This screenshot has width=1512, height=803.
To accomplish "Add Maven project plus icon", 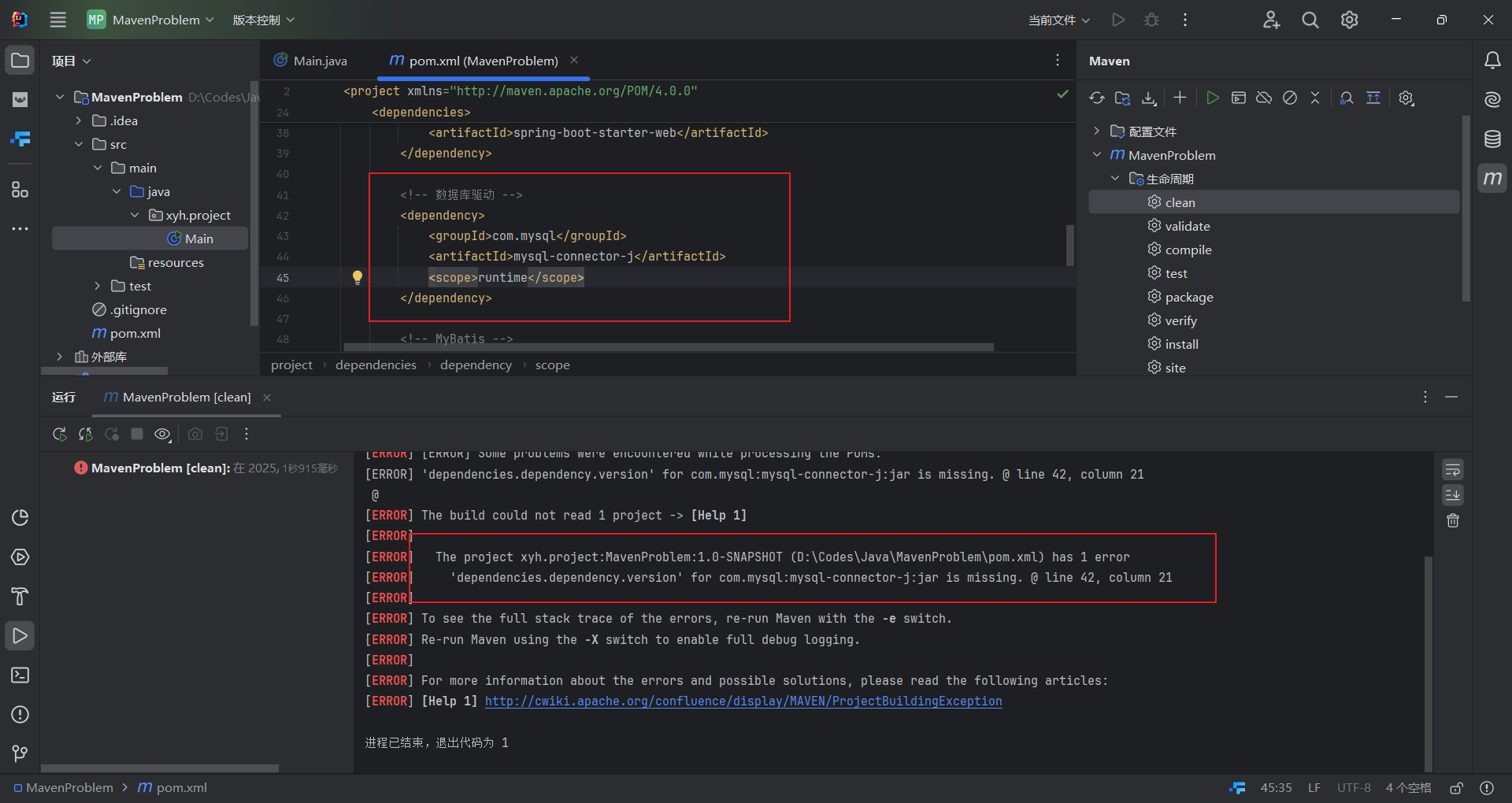I will tap(1180, 98).
